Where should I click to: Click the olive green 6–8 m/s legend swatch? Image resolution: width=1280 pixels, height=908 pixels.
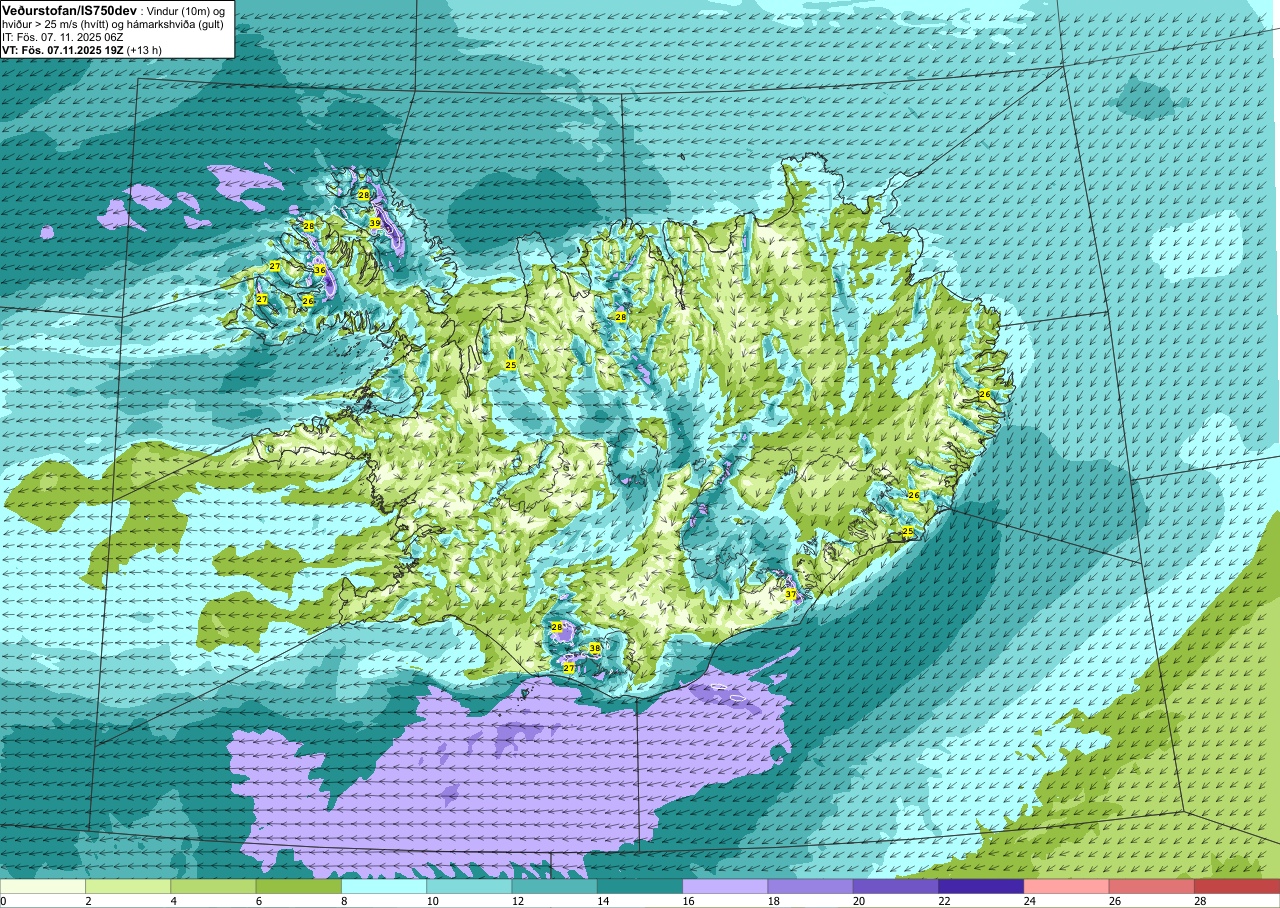pyautogui.click(x=299, y=886)
